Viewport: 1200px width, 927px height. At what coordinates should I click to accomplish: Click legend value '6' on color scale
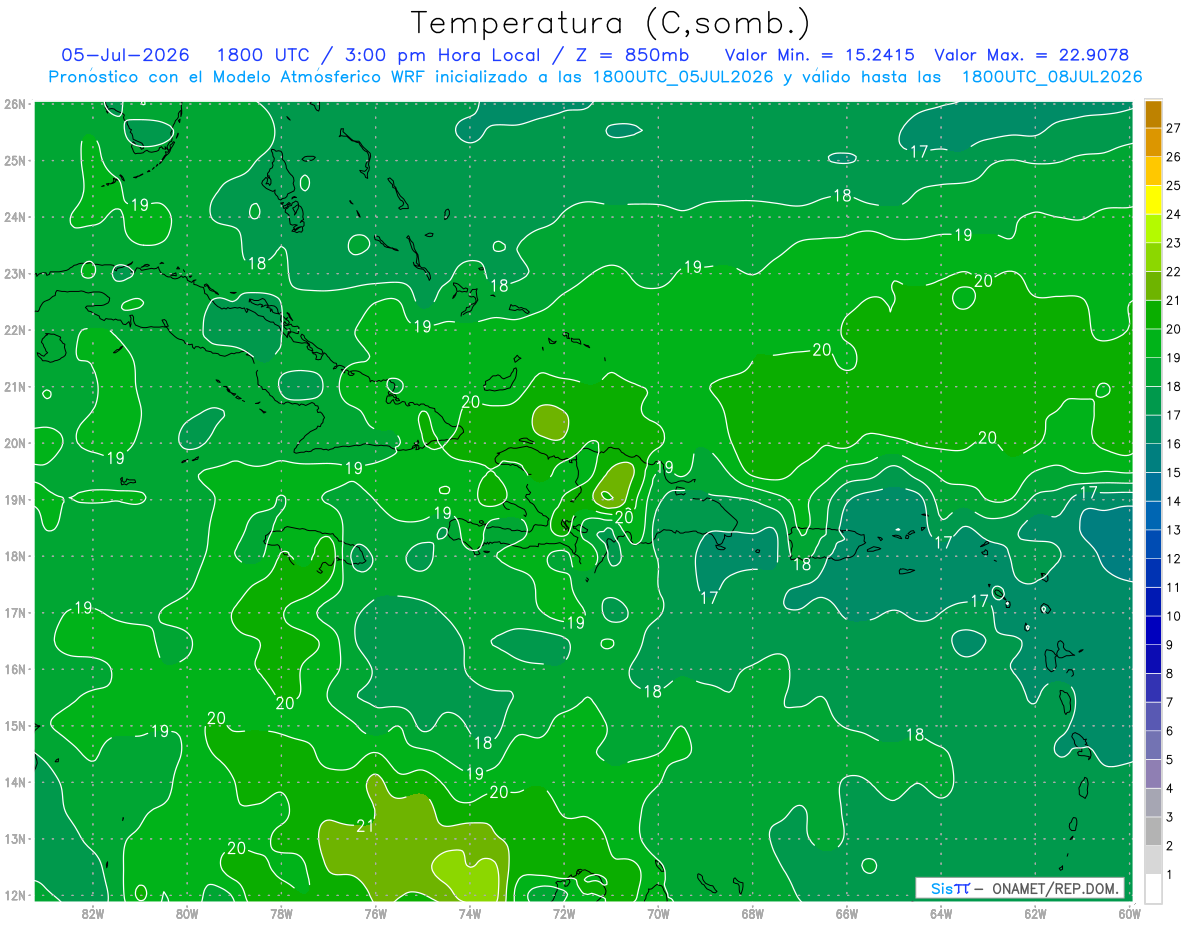(1170, 731)
